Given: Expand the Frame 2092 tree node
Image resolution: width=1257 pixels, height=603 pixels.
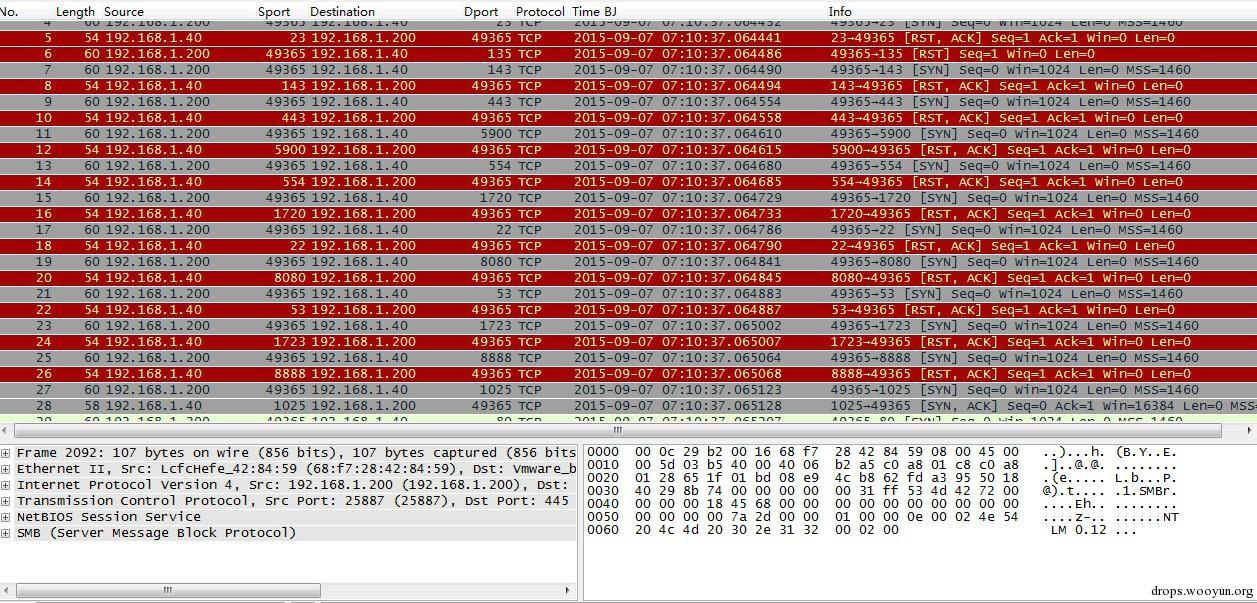Looking at the screenshot, I should point(6,453).
